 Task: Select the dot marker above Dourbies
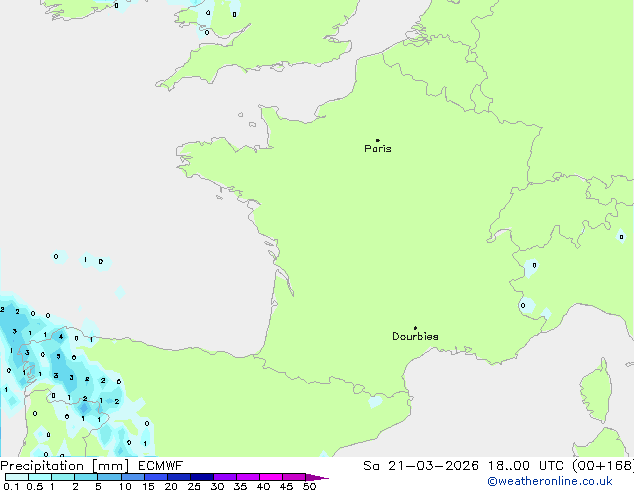click(x=415, y=328)
